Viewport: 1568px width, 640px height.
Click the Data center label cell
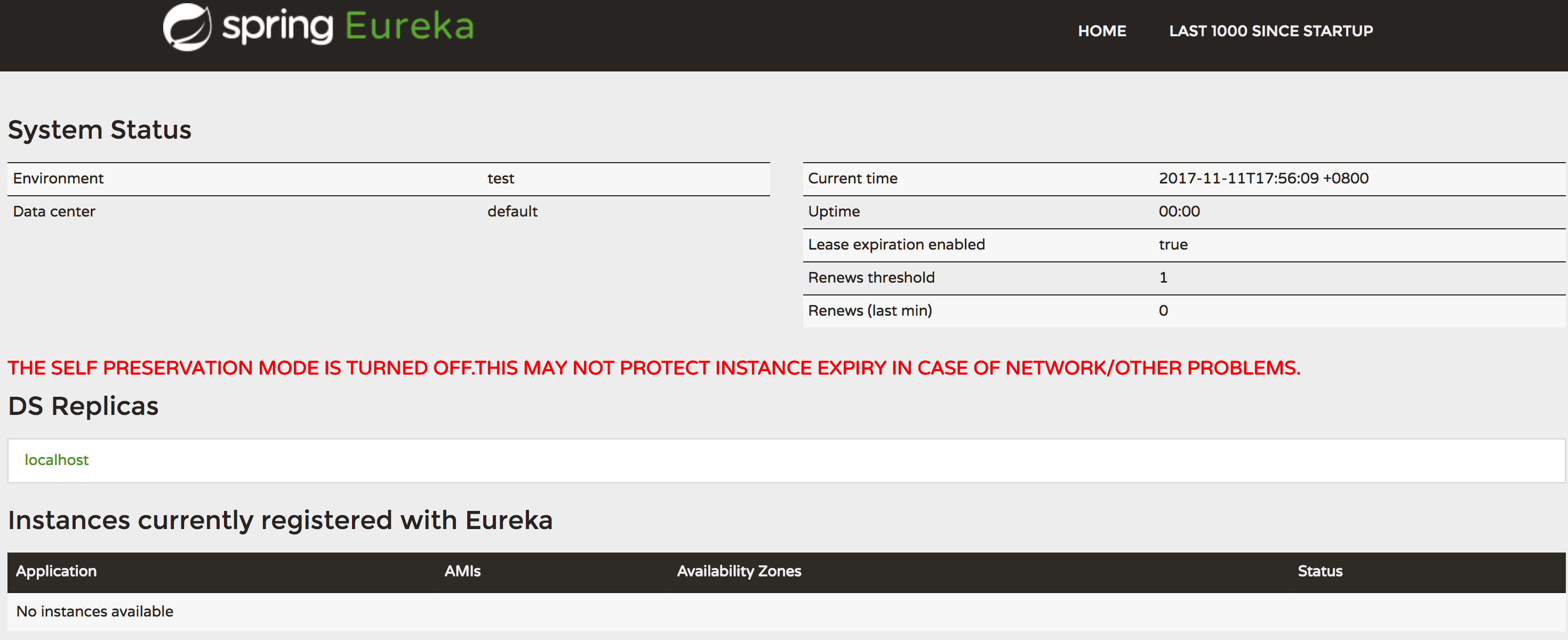click(x=54, y=211)
